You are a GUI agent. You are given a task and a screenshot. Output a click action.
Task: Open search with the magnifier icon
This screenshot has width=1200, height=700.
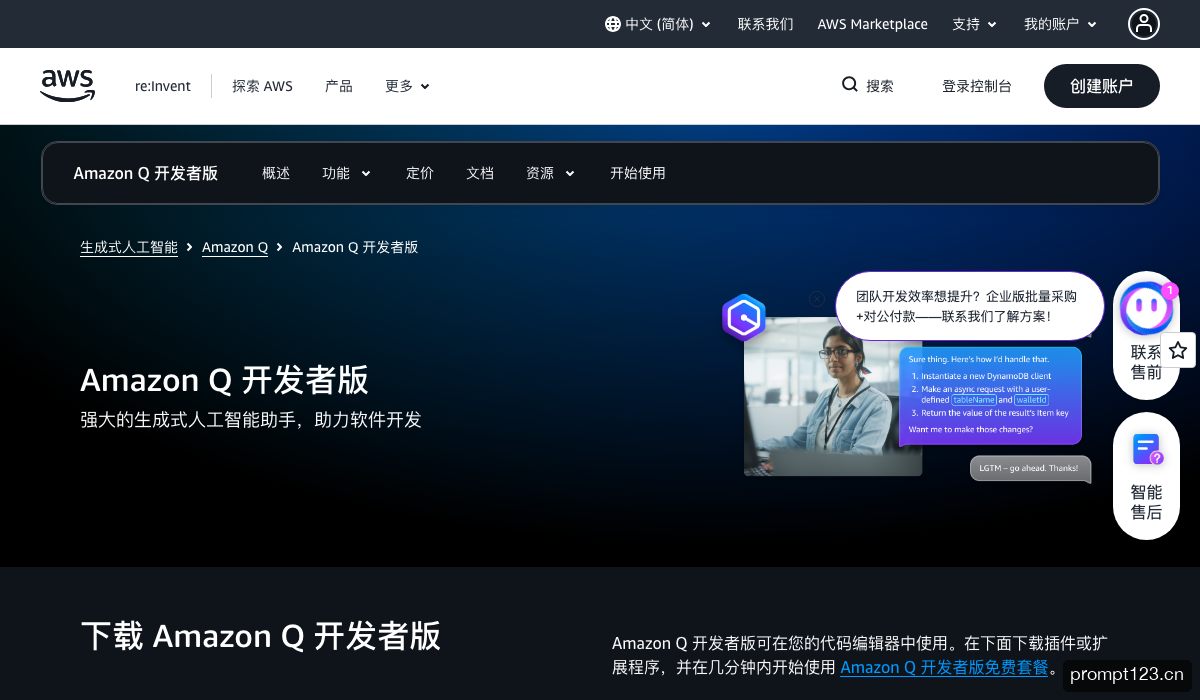coord(850,85)
